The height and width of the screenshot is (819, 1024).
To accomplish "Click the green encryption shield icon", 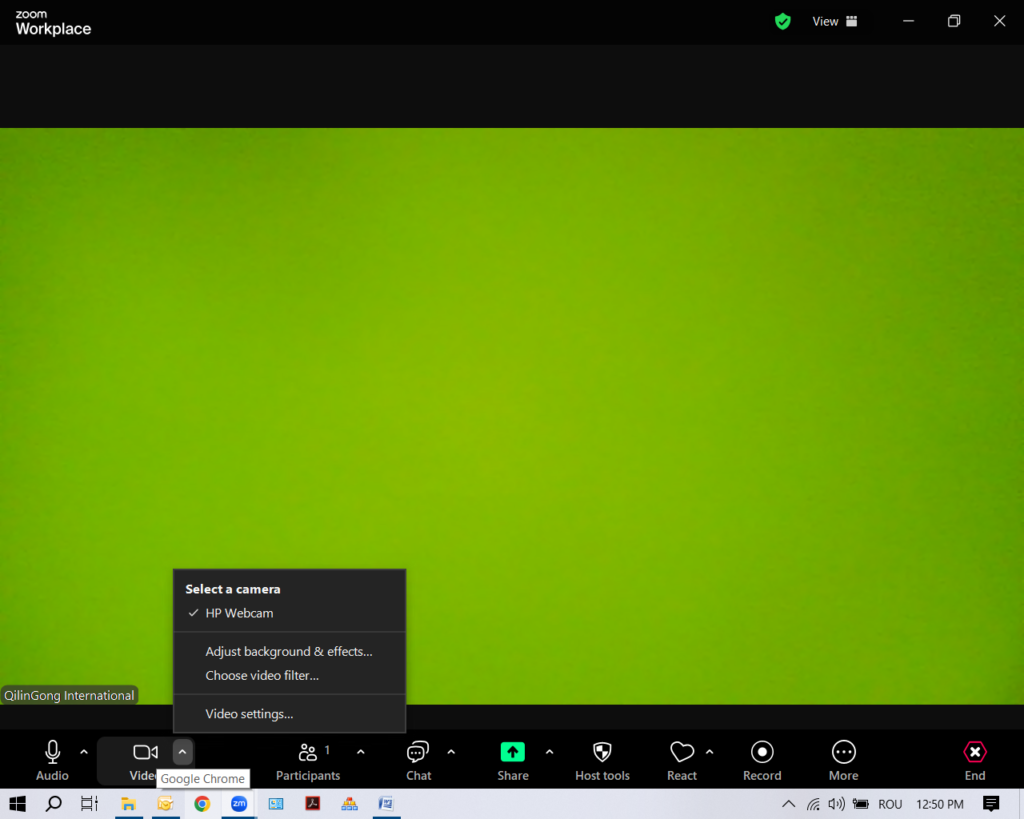I will 783,21.
